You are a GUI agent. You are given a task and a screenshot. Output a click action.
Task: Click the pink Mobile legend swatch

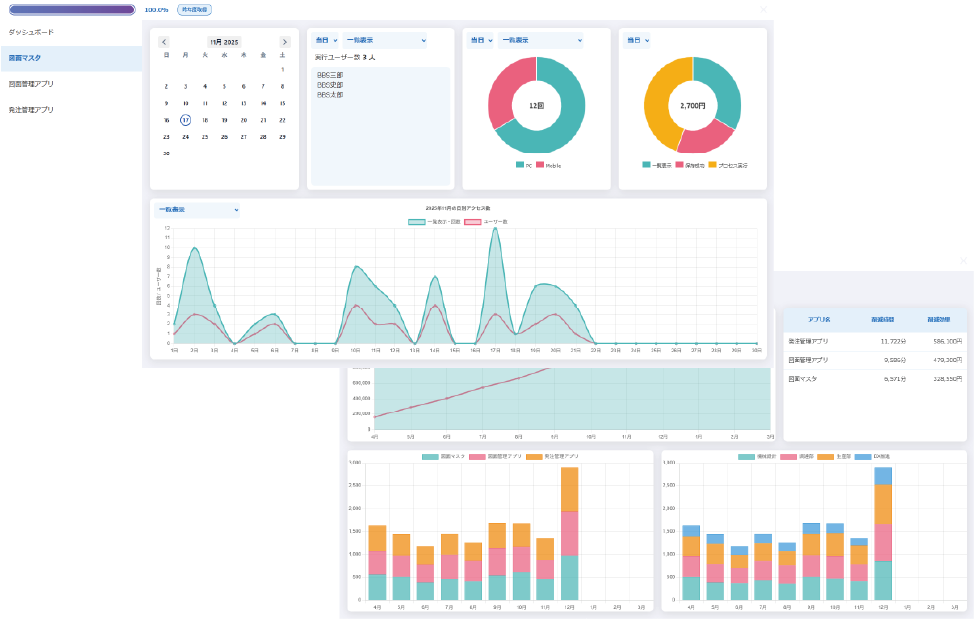point(539,165)
